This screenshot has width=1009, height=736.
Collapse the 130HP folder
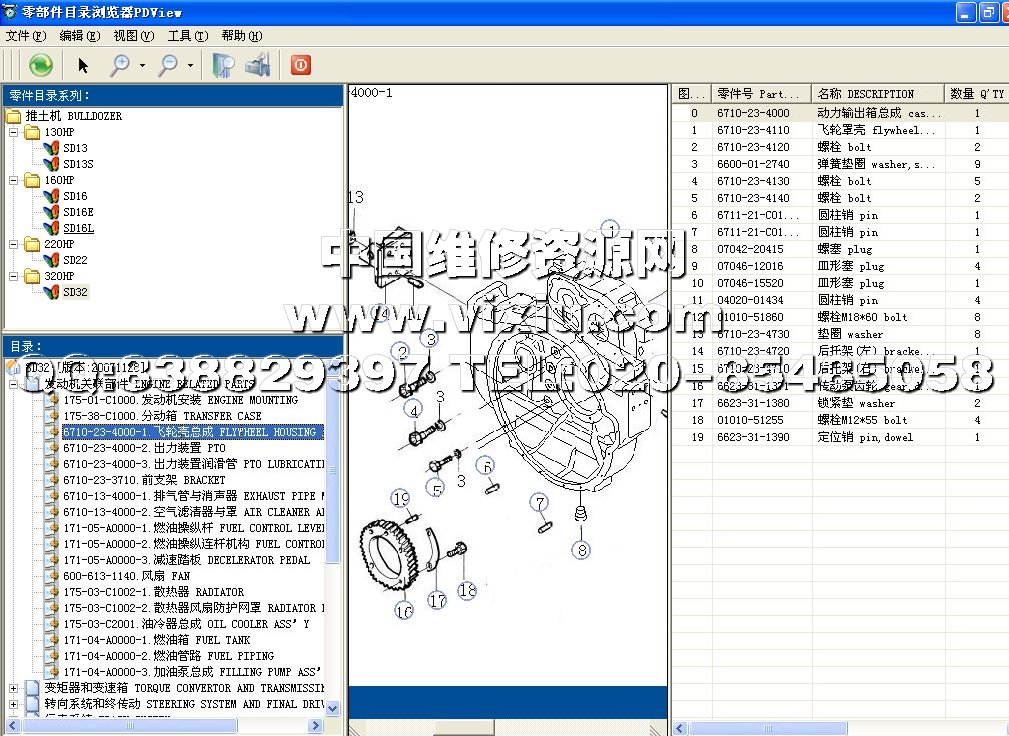(x=14, y=132)
